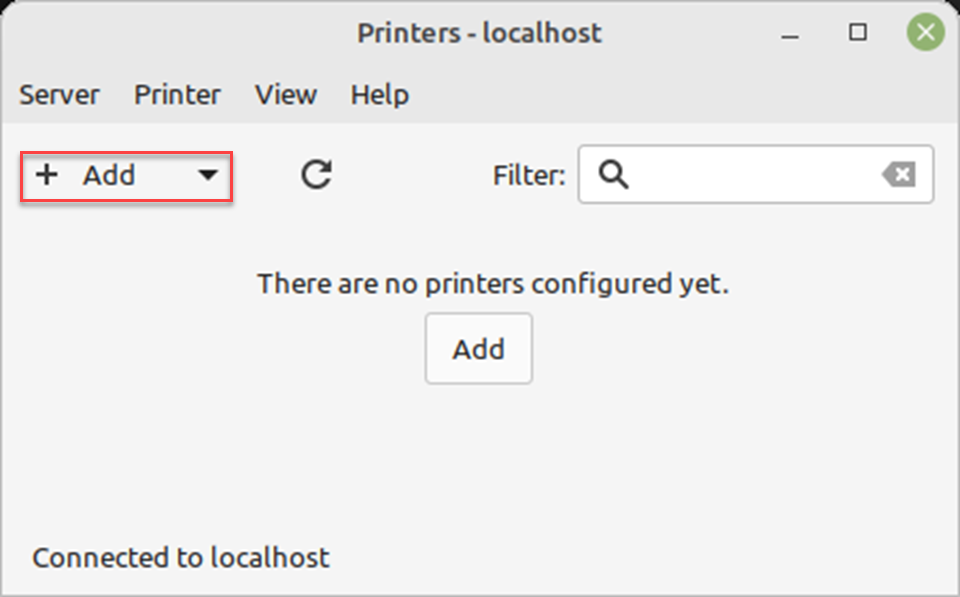
Task: Clear the filter with the backspace icon
Action: 898,175
